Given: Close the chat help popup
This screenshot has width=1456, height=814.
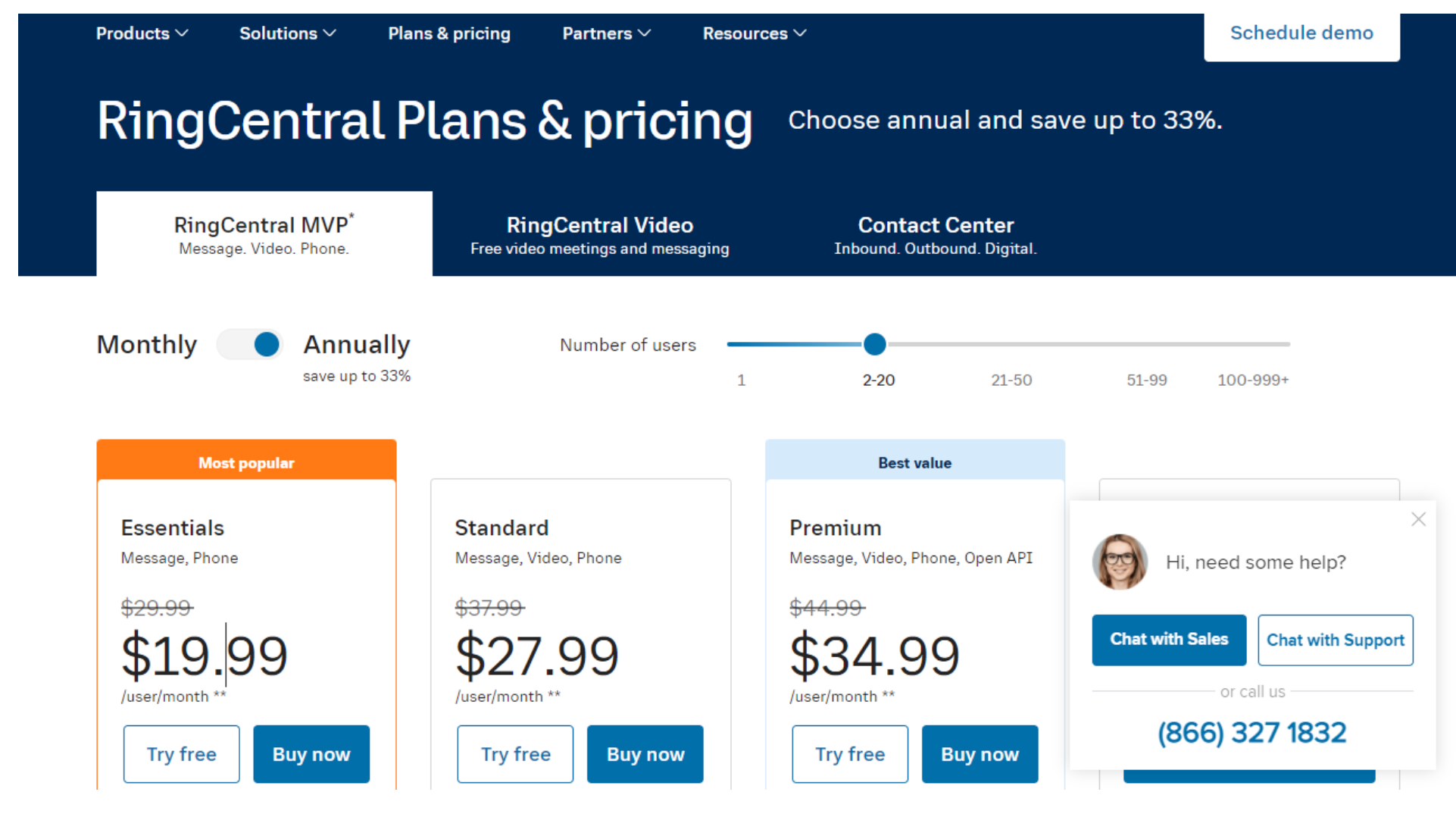Looking at the screenshot, I should pos(1418,519).
